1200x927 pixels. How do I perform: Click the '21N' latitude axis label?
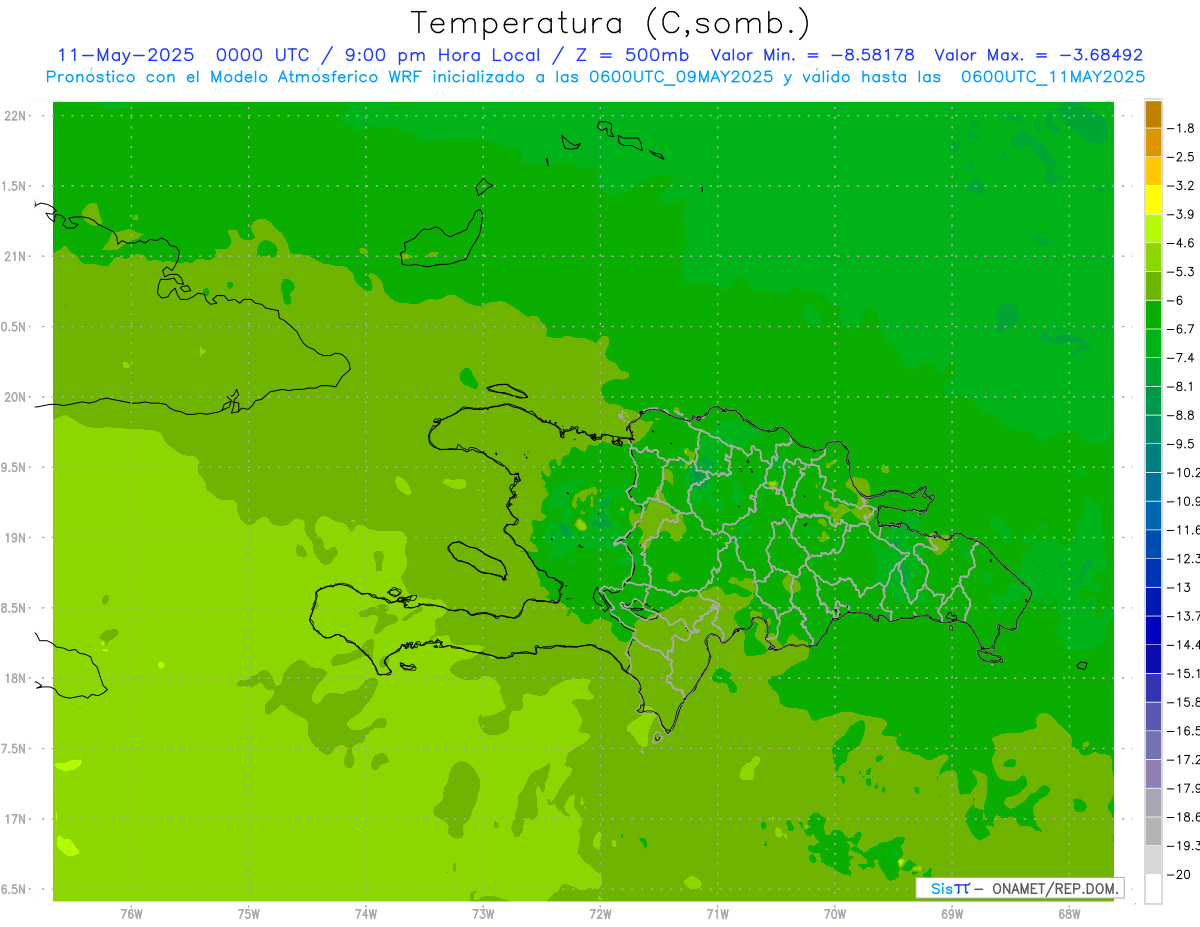pyautogui.click(x=14, y=256)
